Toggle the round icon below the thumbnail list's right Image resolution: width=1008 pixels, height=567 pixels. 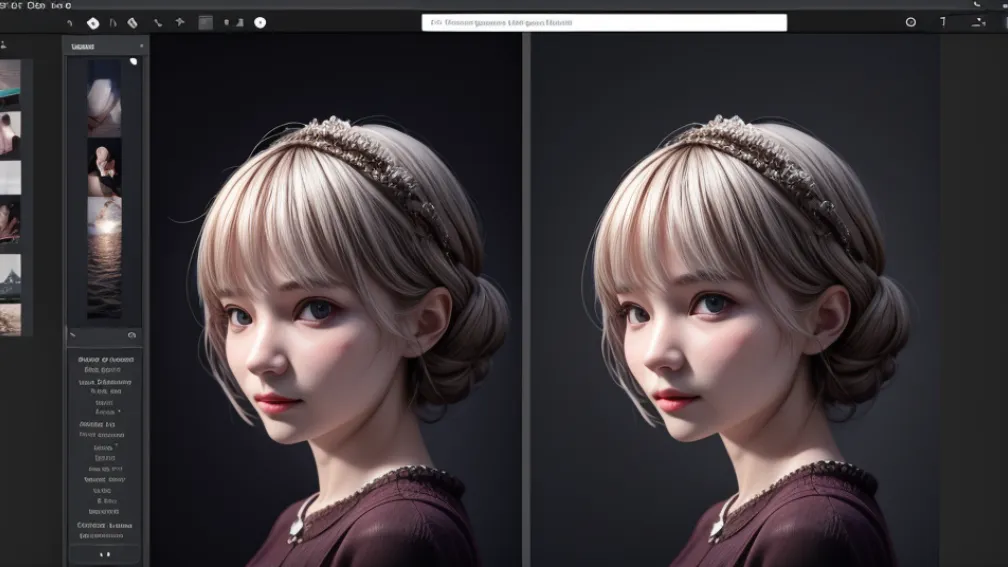coord(132,335)
